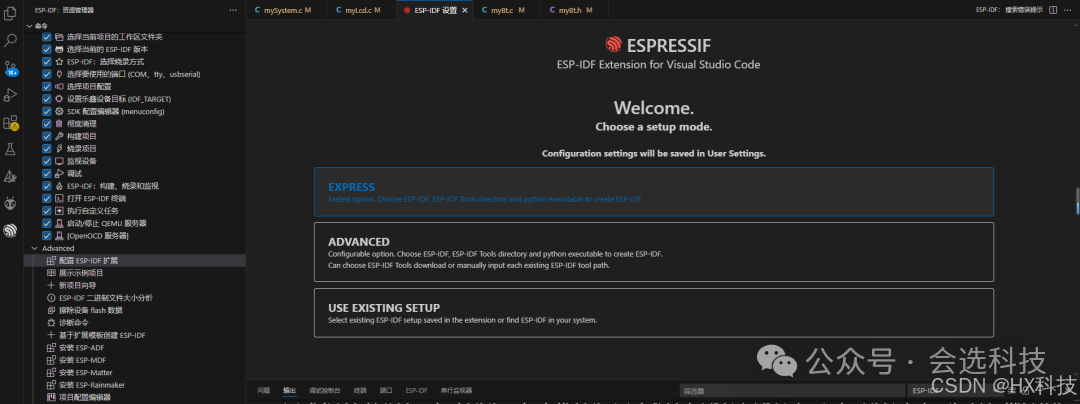Uncheck 选择当前的 ESP-IDF 版本 checkbox
This screenshot has width=1080, height=404.
47,49
